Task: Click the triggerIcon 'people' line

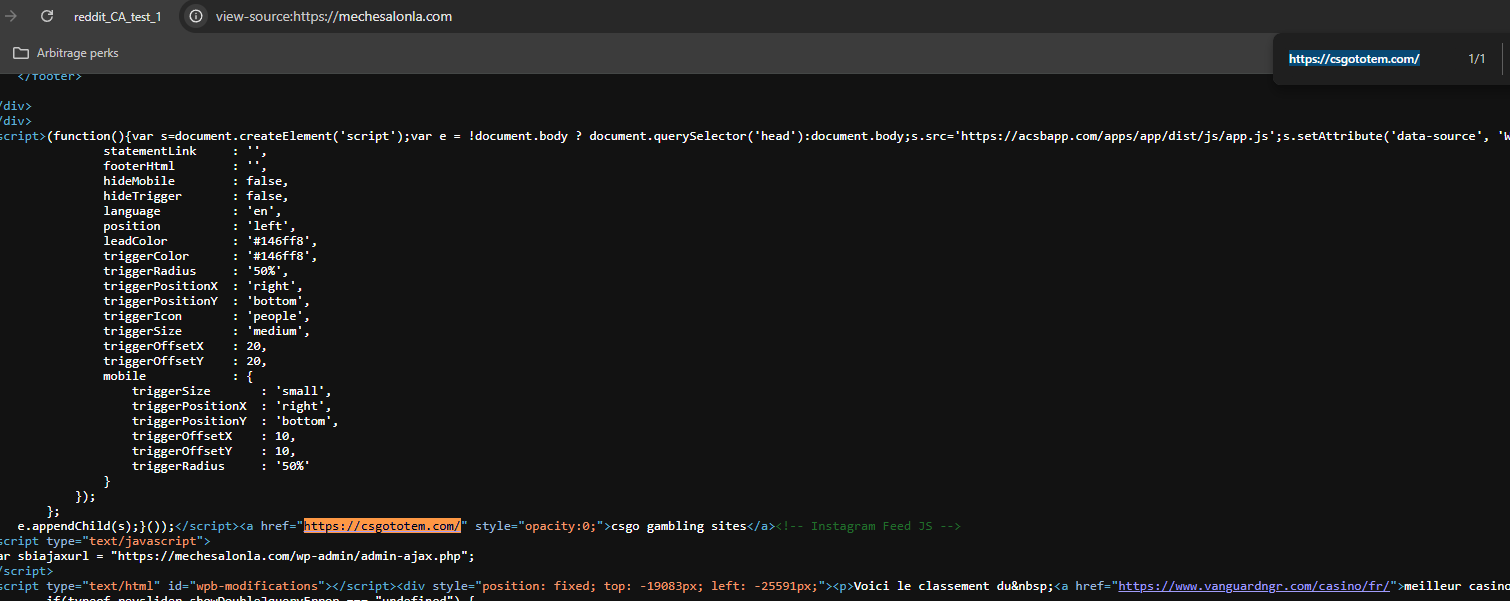Action: click(207, 316)
